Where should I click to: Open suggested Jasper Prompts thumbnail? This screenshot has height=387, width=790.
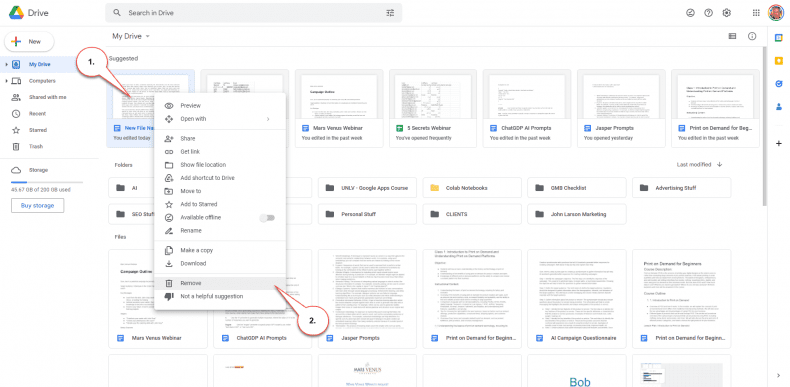click(621, 96)
